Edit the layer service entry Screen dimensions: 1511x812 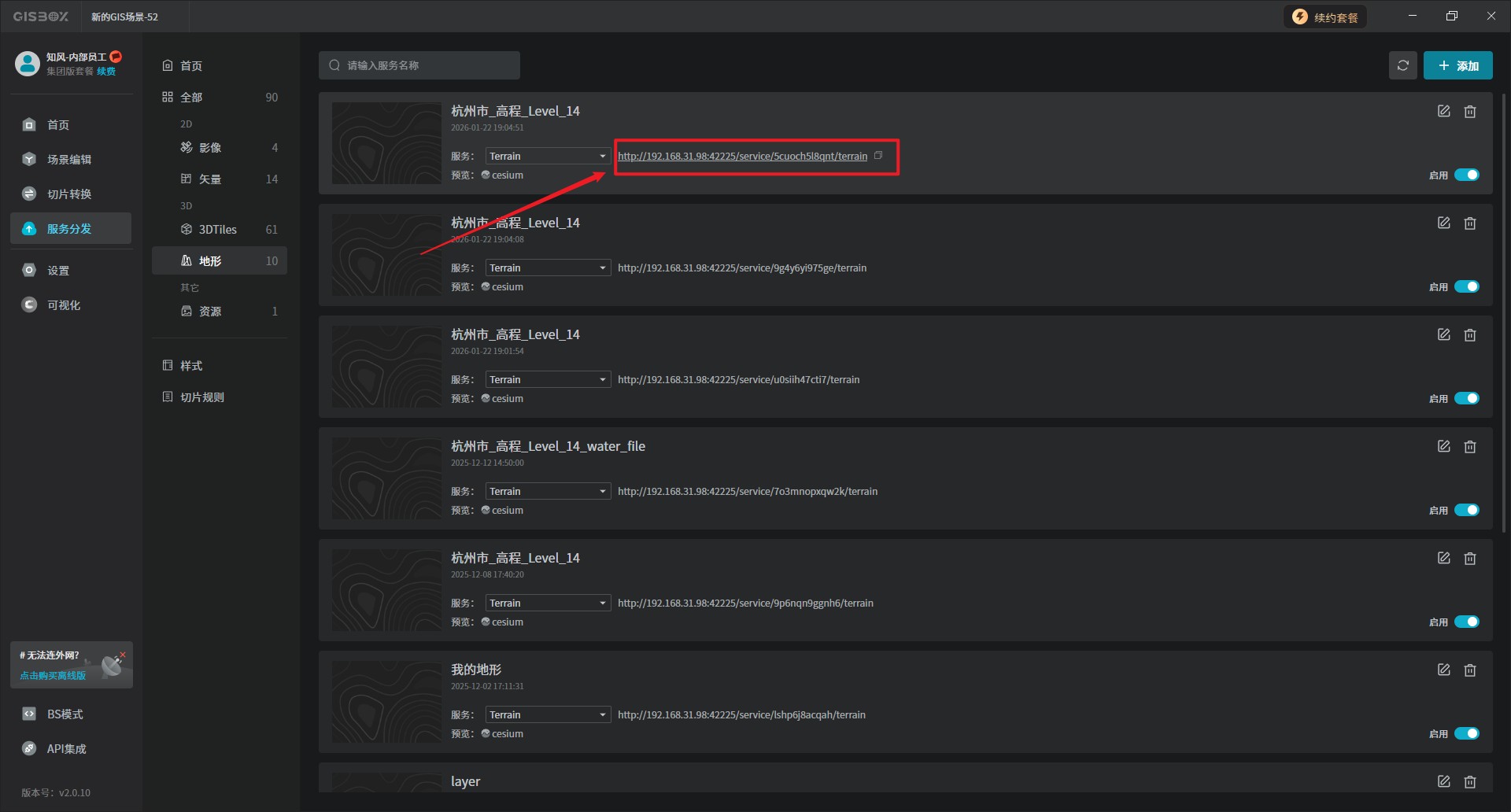tap(1443, 781)
